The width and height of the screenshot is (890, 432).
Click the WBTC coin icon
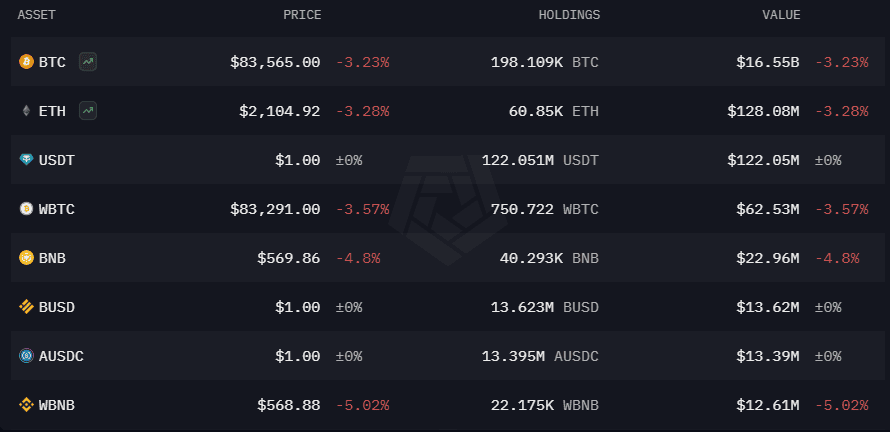pos(26,209)
